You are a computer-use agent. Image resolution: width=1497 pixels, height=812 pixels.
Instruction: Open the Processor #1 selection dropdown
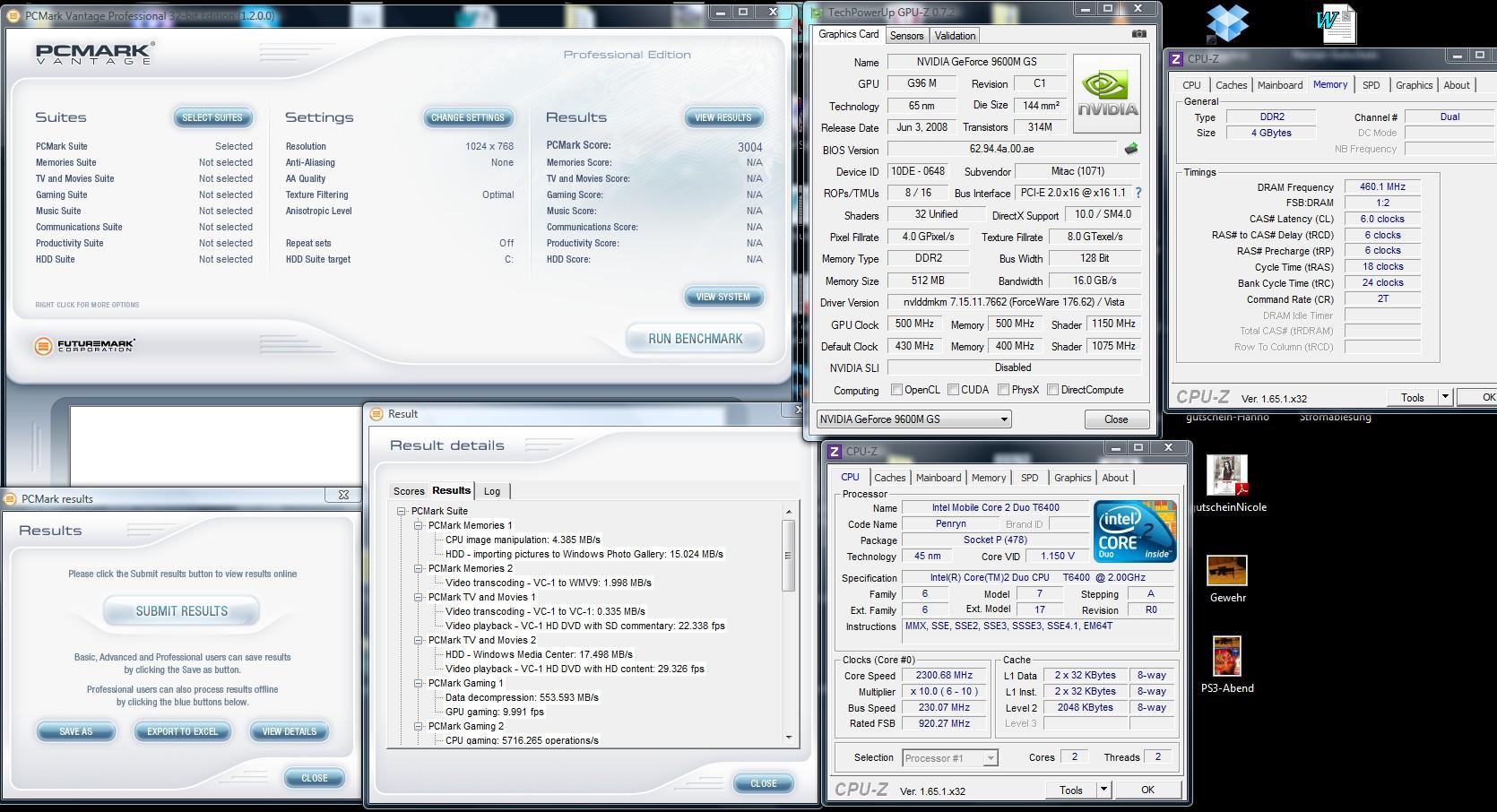coord(950,757)
